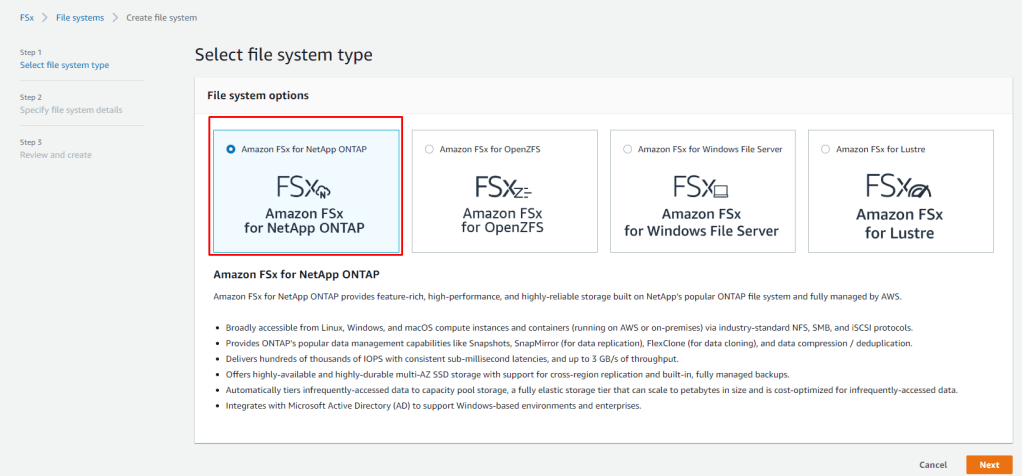Image resolution: width=1022 pixels, height=476 pixels.
Task: Click the large Windows File Server card title
Action: (x=701, y=222)
